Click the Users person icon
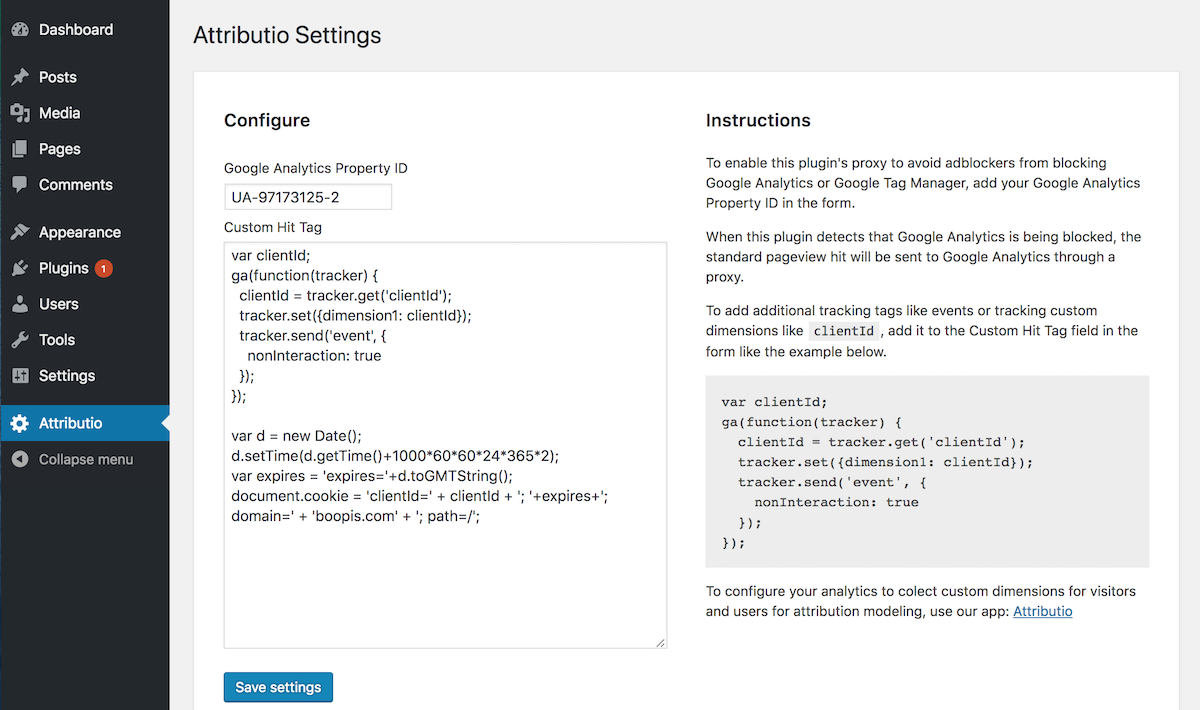 tap(20, 304)
